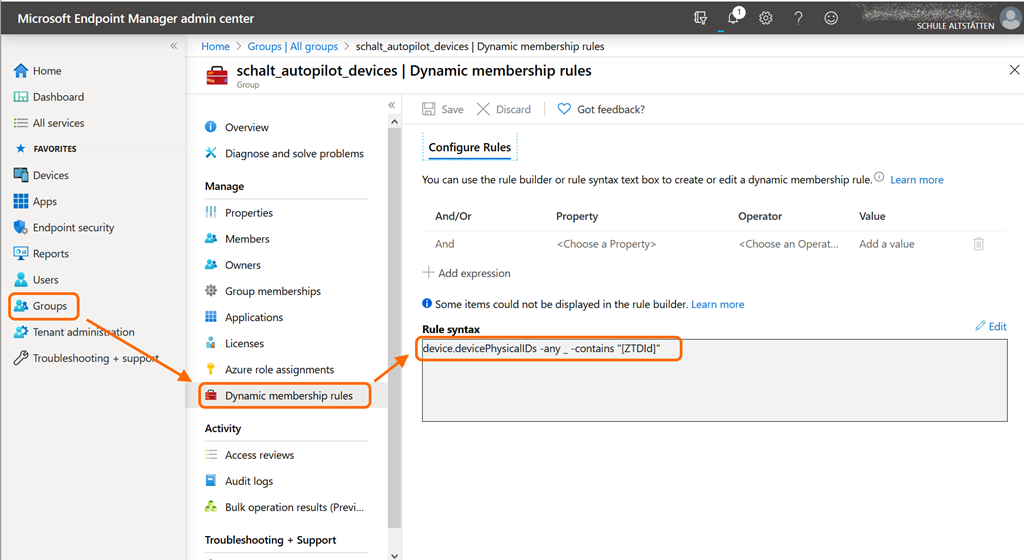Open the Choose an Operator dropdown
1024x560 pixels.
(788, 244)
